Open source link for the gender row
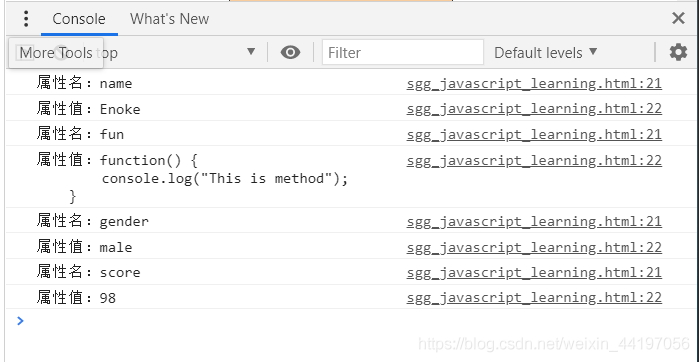Image resolution: width=699 pixels, height=362 pixels. [x=534, y=222]
